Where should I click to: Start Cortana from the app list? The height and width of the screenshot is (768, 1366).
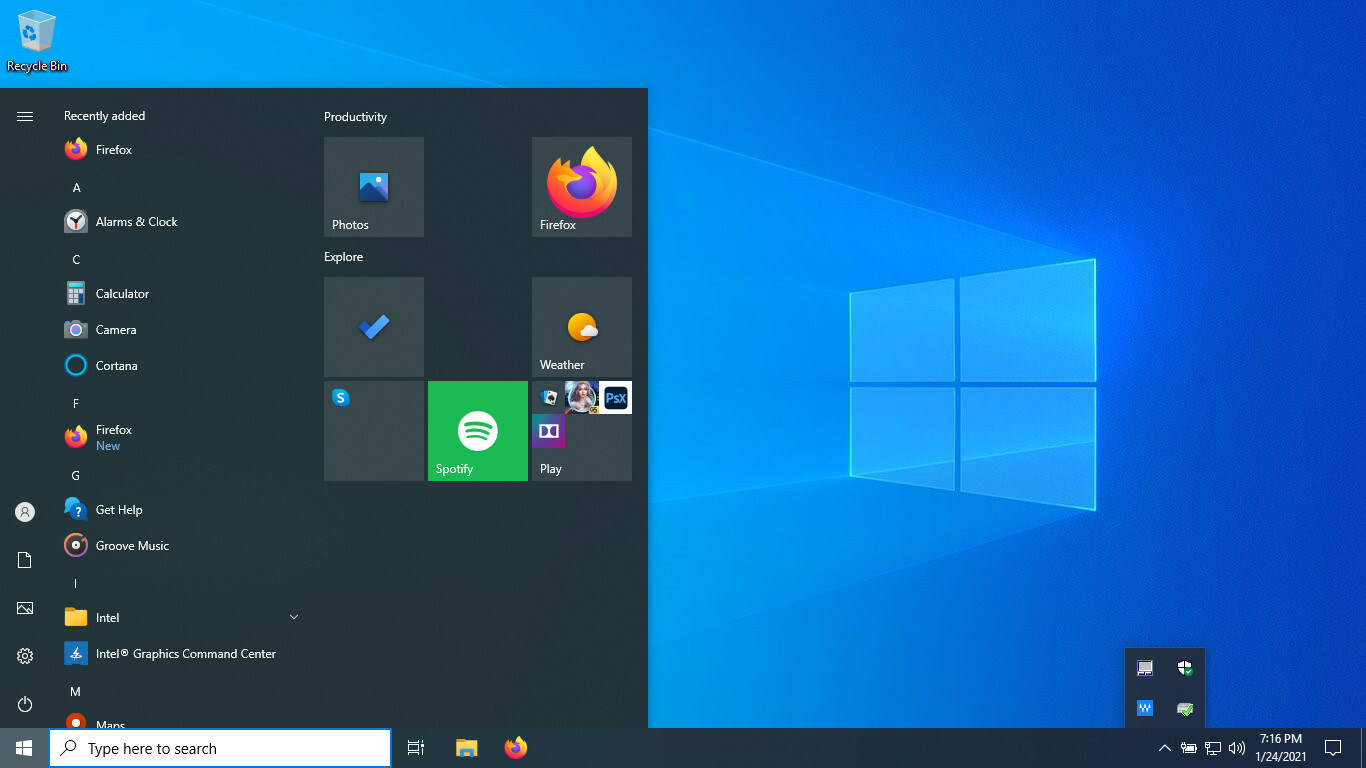pos(182,366)
